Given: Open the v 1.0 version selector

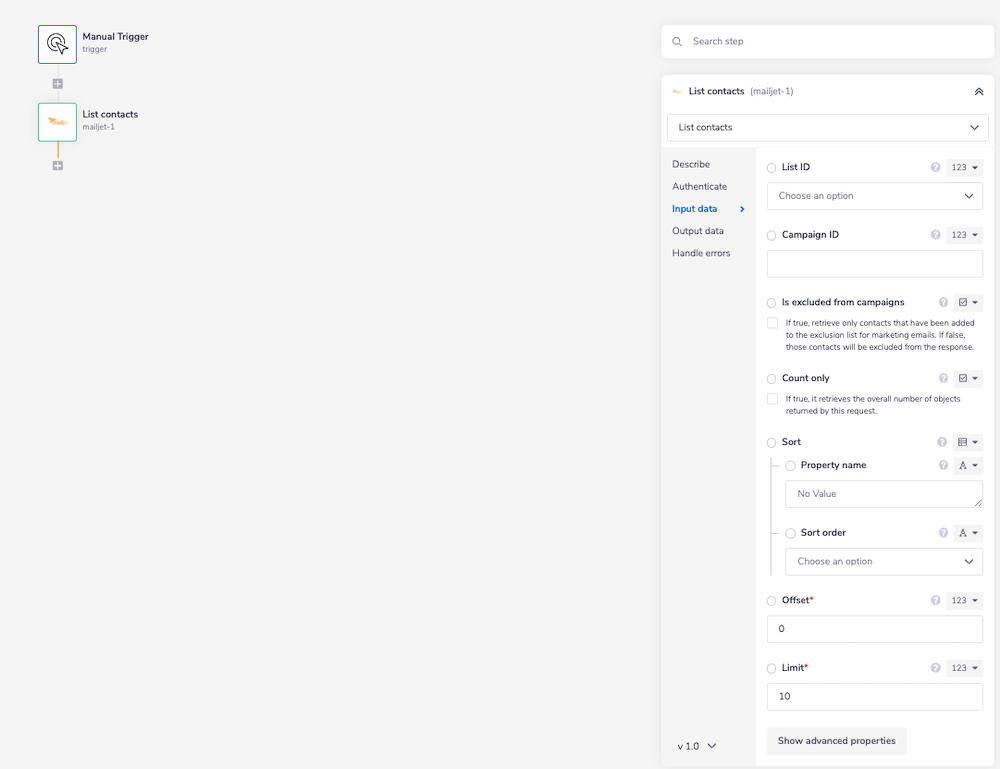Looking at the screenshot, I should point(696,746).
